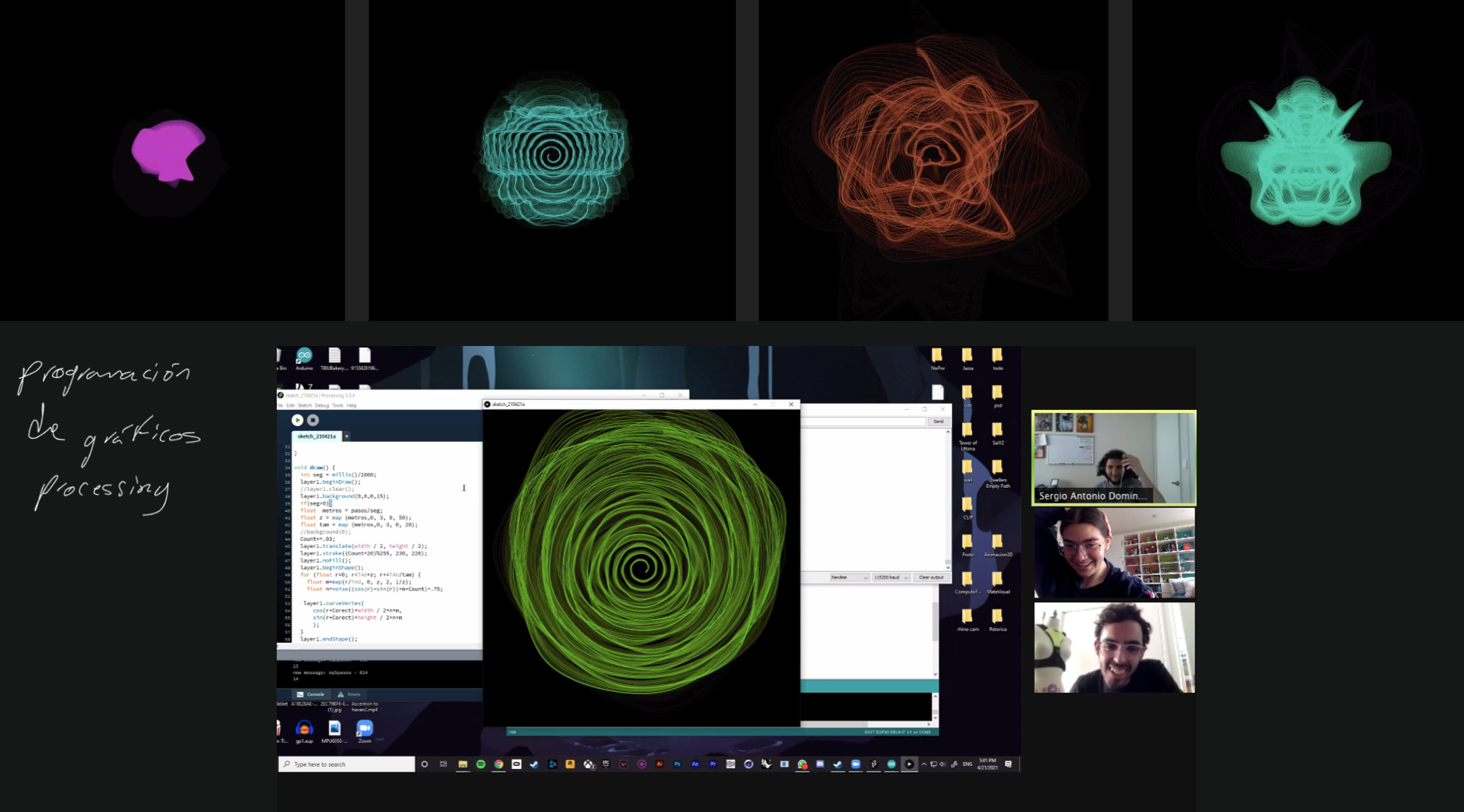Select the sketch_210421a editor tab
1464x812 pixels.
tap(316, 436)
